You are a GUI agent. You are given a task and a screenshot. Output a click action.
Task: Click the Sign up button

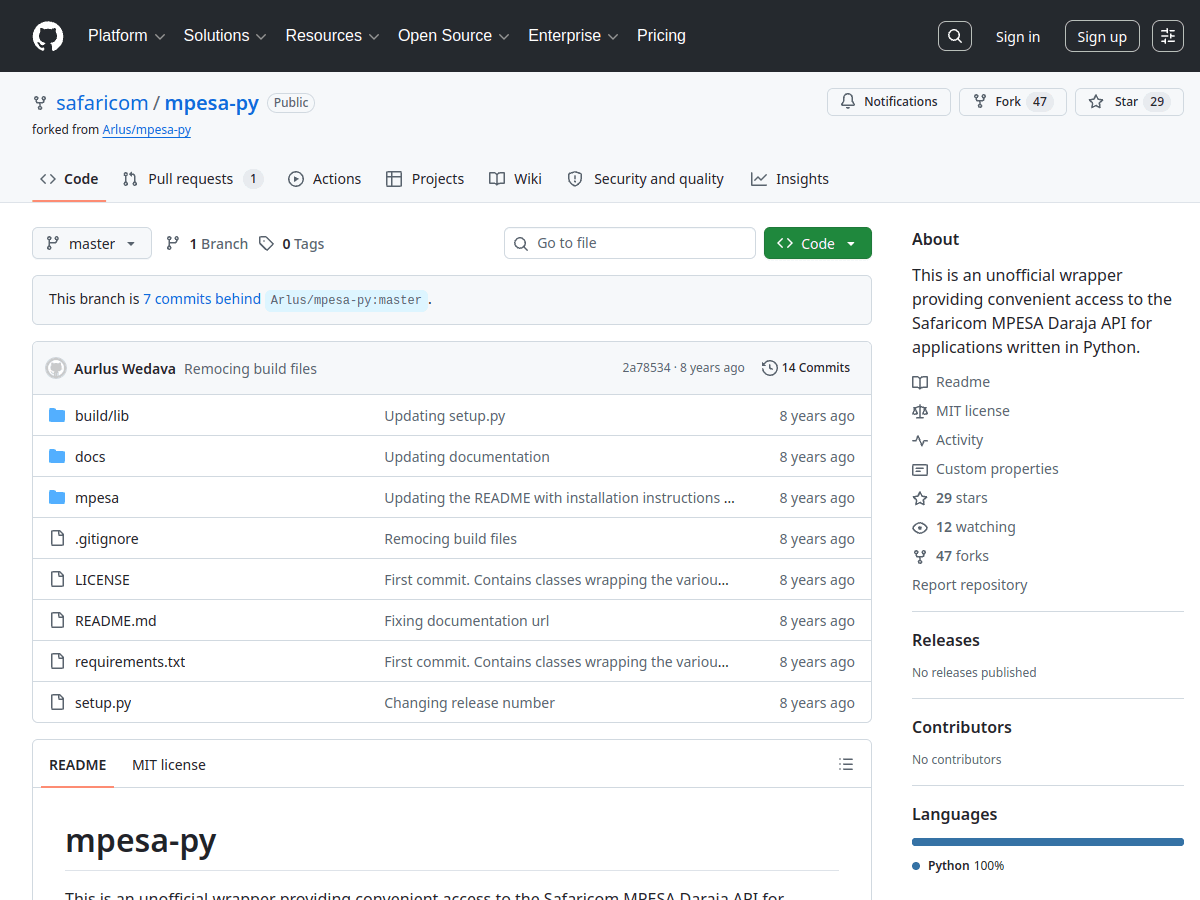(x=1102, y=37)
